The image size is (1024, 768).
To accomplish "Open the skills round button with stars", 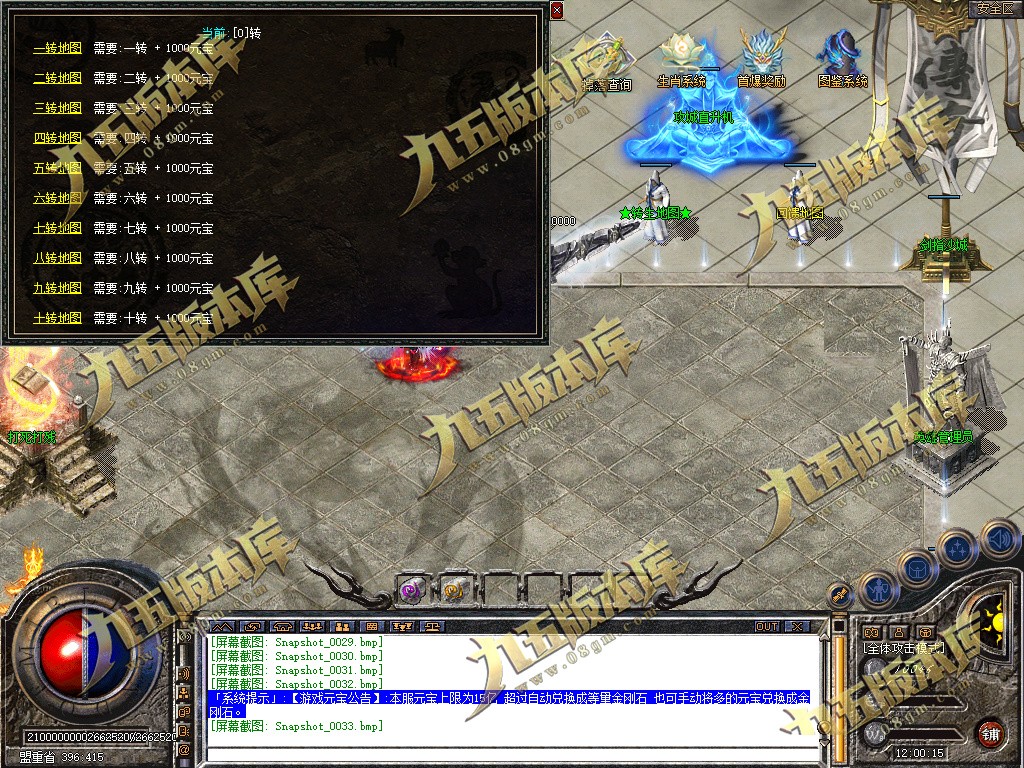I will (x=957, y=550).
